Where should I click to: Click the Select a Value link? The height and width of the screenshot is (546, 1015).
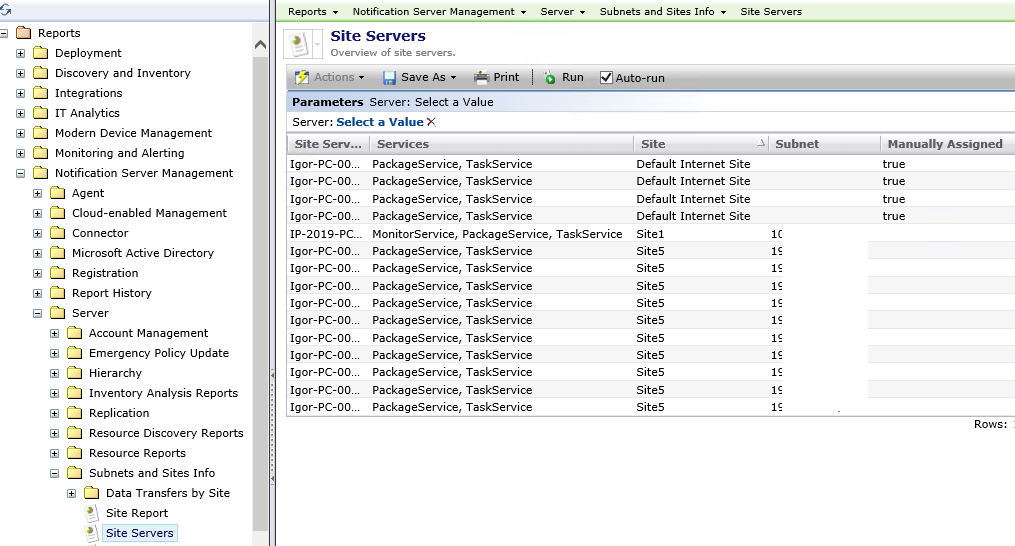coord(379,122)
